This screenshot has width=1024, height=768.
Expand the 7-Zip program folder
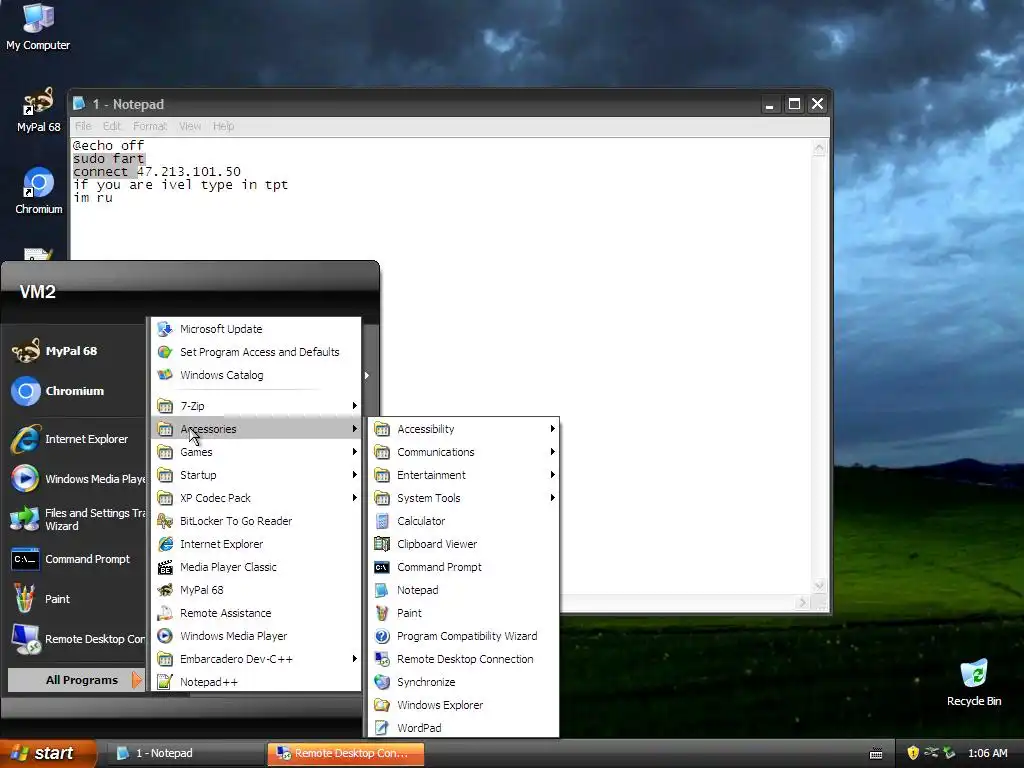tap(256, 406)
